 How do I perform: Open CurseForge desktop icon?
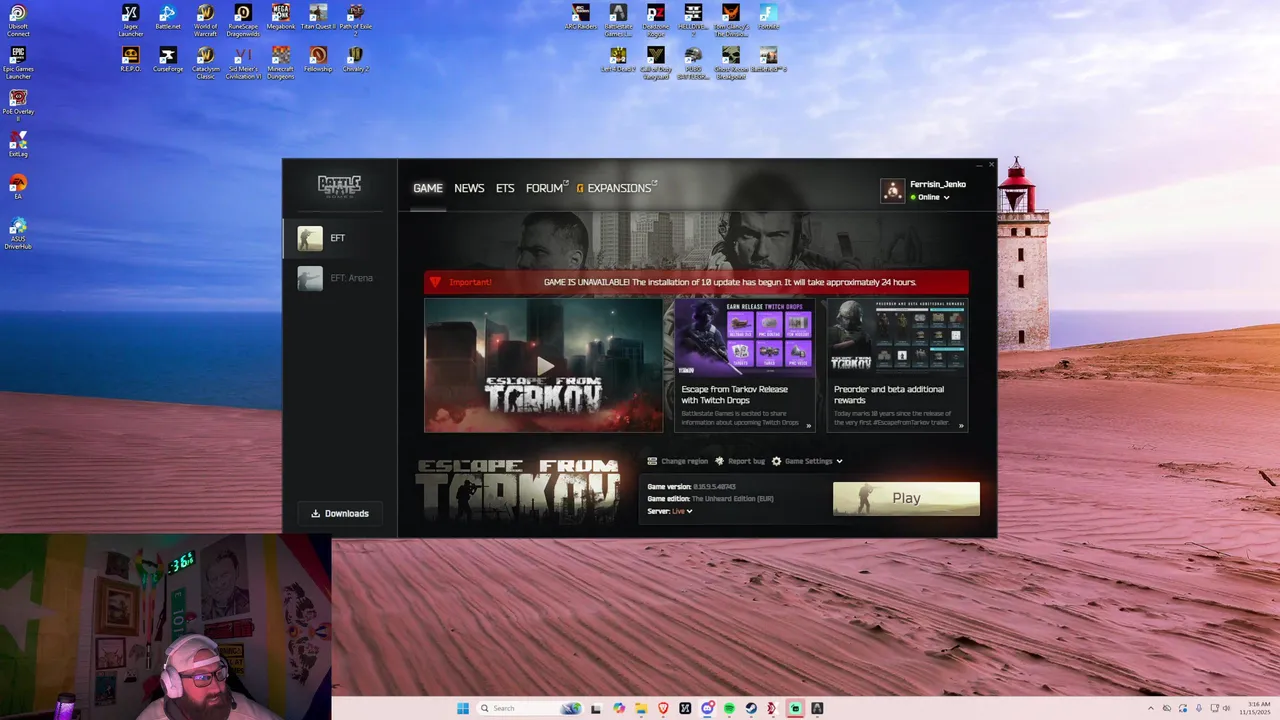click(x=168, y=59)
